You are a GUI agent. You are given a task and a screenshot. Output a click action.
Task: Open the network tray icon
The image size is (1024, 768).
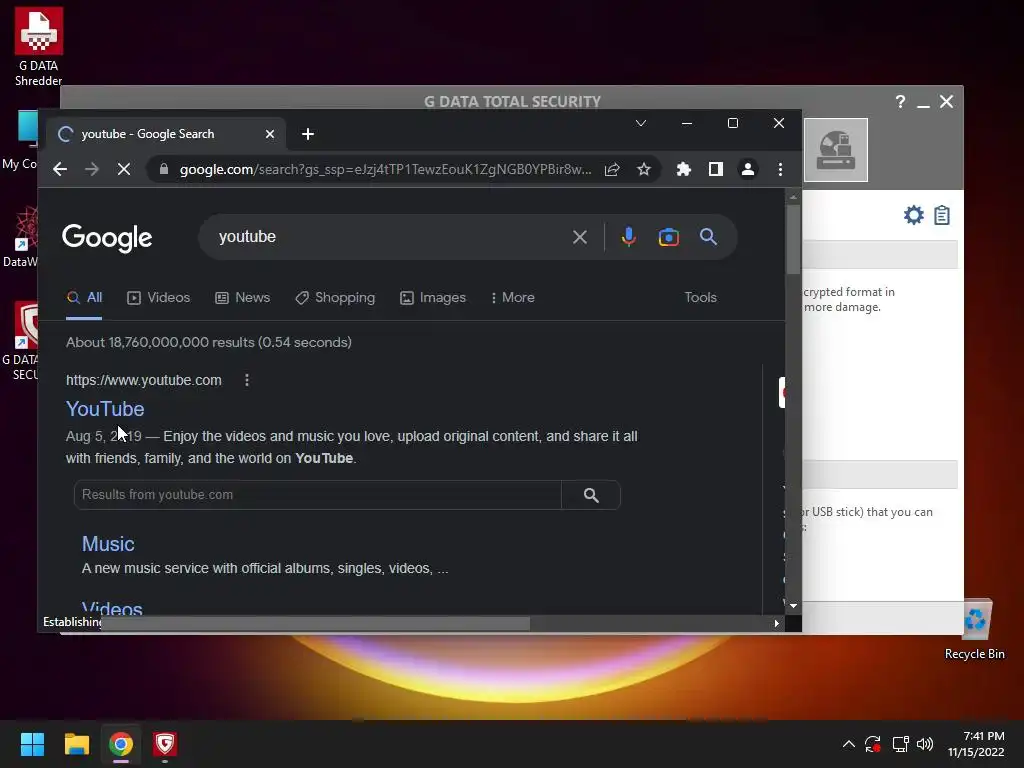click(901, 744)
